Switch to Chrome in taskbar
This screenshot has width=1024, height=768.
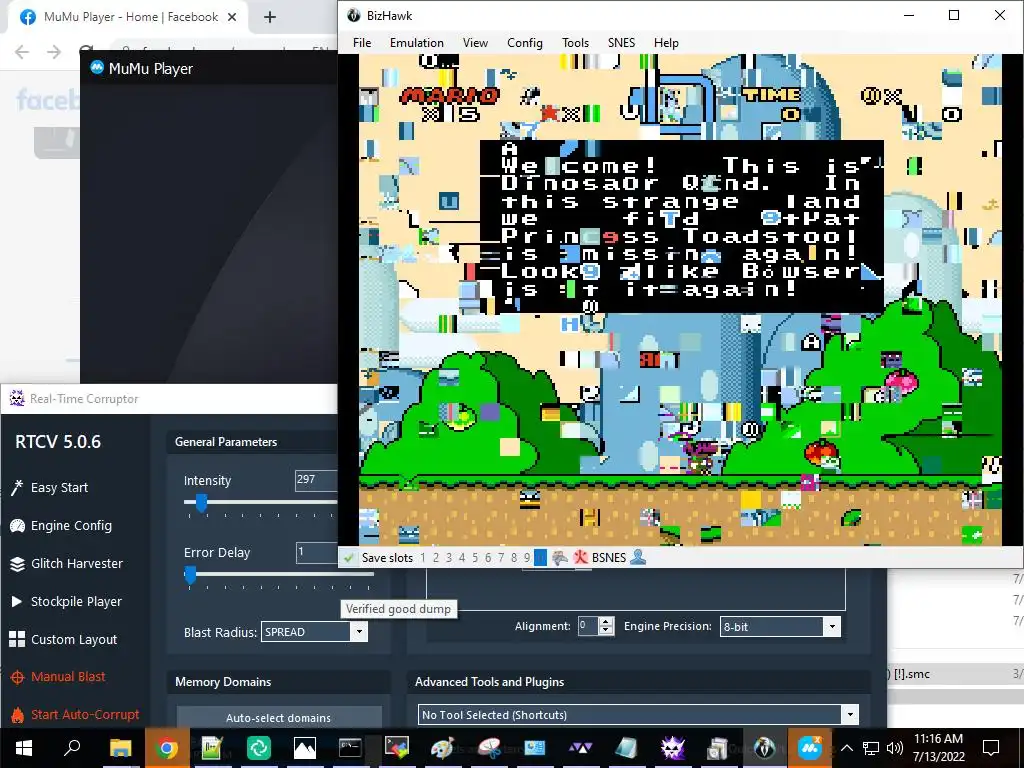(x=167, y=747)
